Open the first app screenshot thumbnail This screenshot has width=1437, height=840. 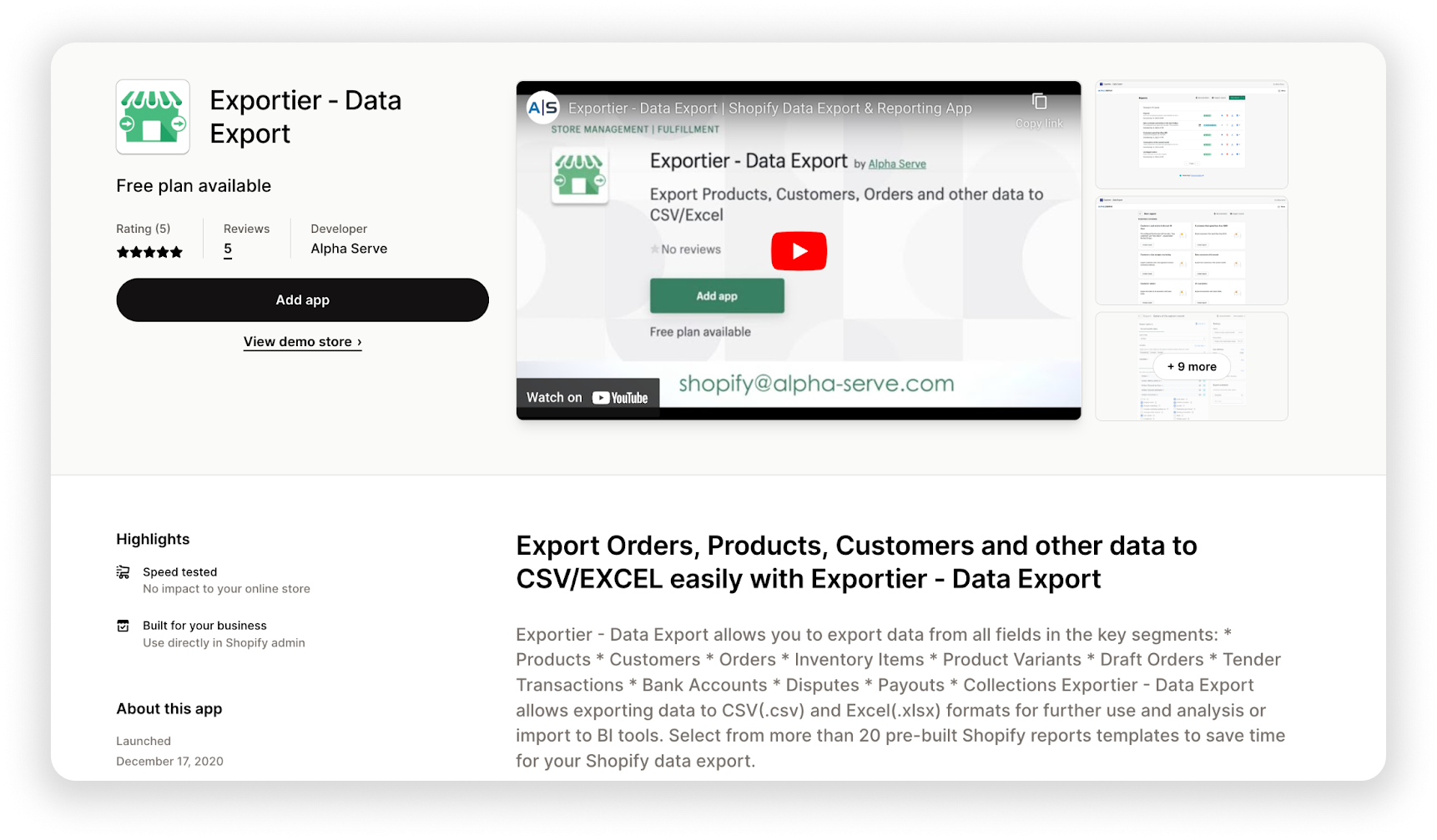pos(1191,134)
